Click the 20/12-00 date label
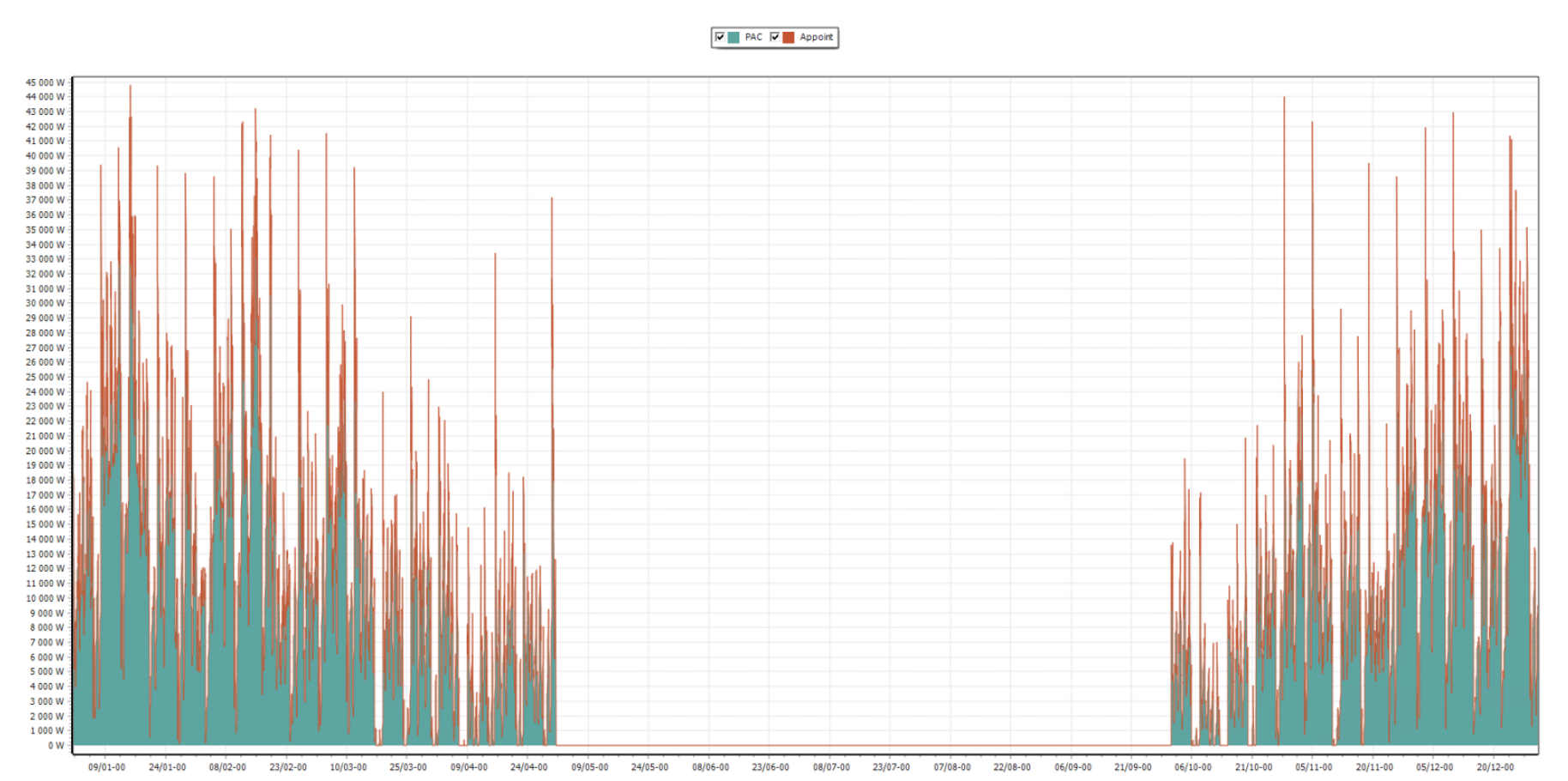This screenshot has width=1568, height=781. point(1495,767)
